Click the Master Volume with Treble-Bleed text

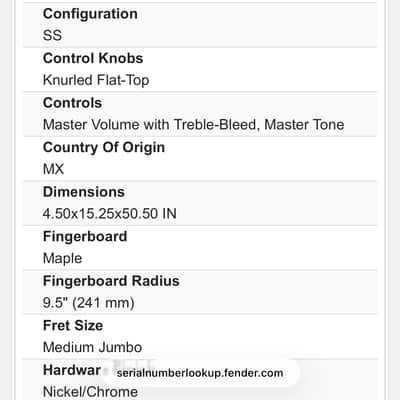pyautogui.click(x=150, y=125)
